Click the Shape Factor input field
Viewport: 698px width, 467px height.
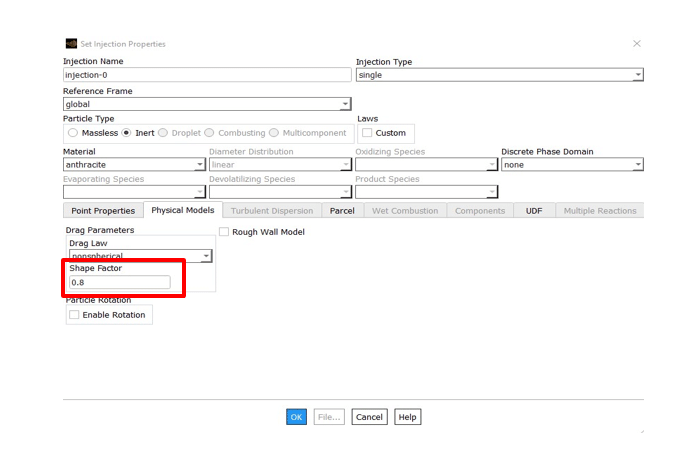[120, 283]
